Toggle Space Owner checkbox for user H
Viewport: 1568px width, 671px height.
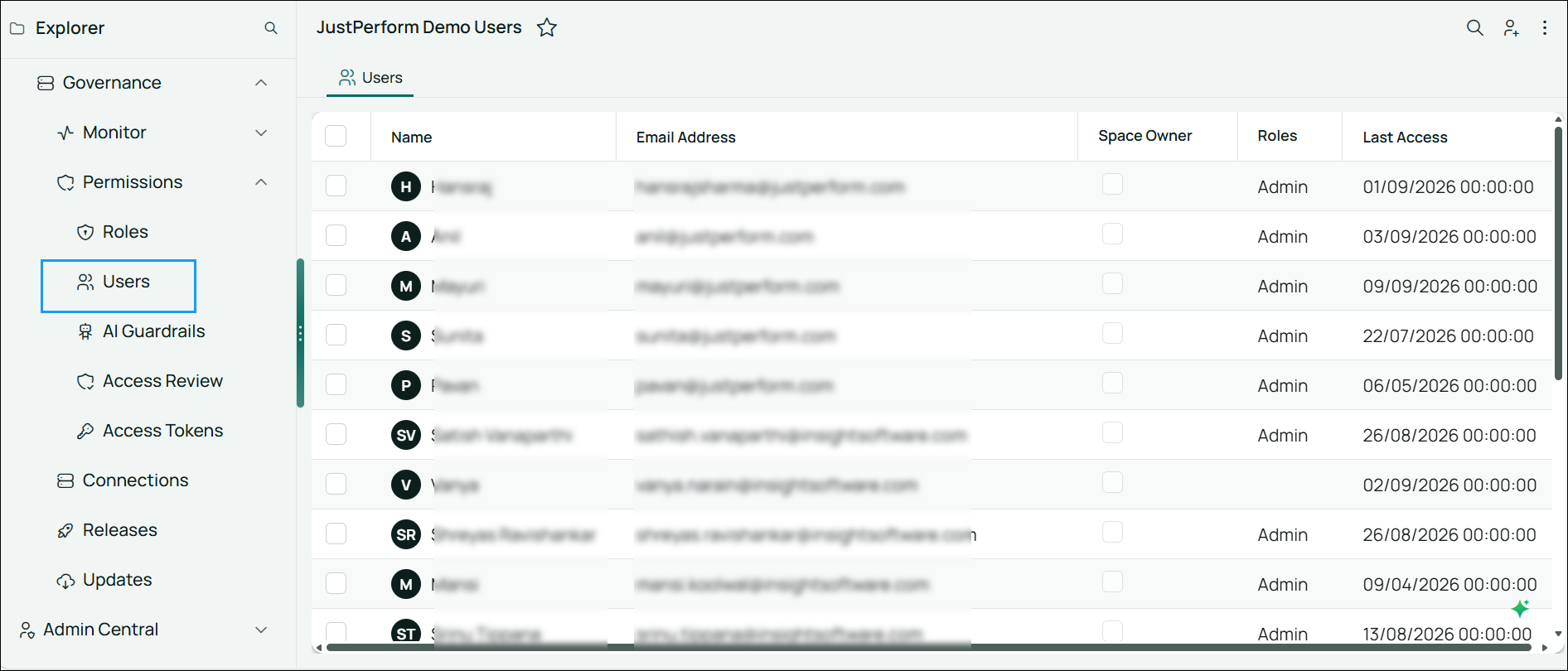[x=1112, y=184]
